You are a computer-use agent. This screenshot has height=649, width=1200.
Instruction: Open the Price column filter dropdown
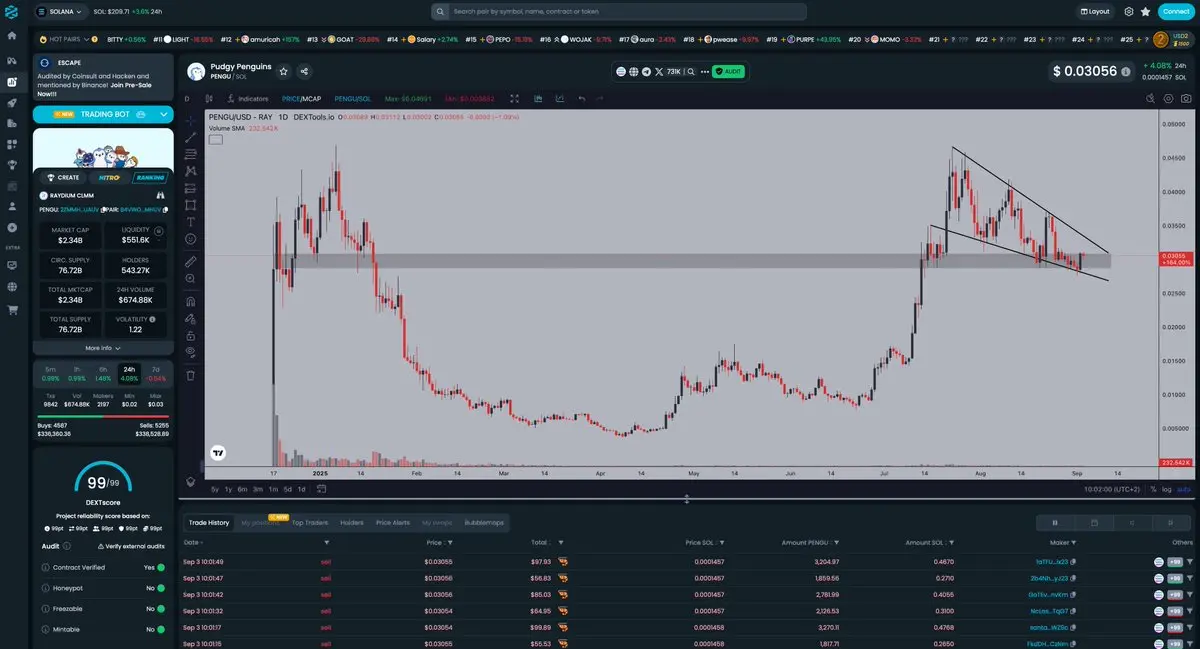click(x=451, y=542)
